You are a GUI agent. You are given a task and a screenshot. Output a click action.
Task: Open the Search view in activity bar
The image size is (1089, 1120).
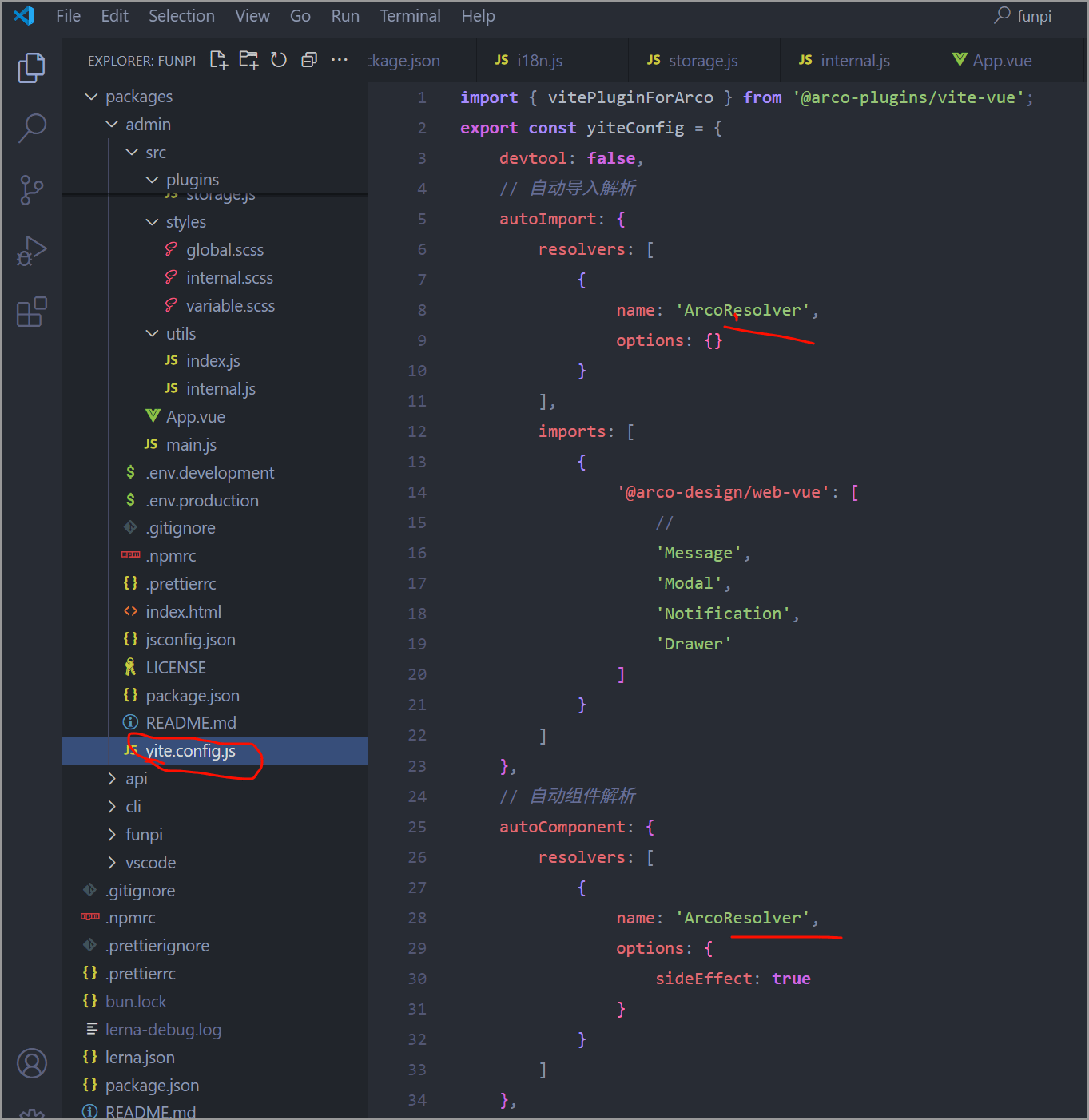click(x=32, y=128)
